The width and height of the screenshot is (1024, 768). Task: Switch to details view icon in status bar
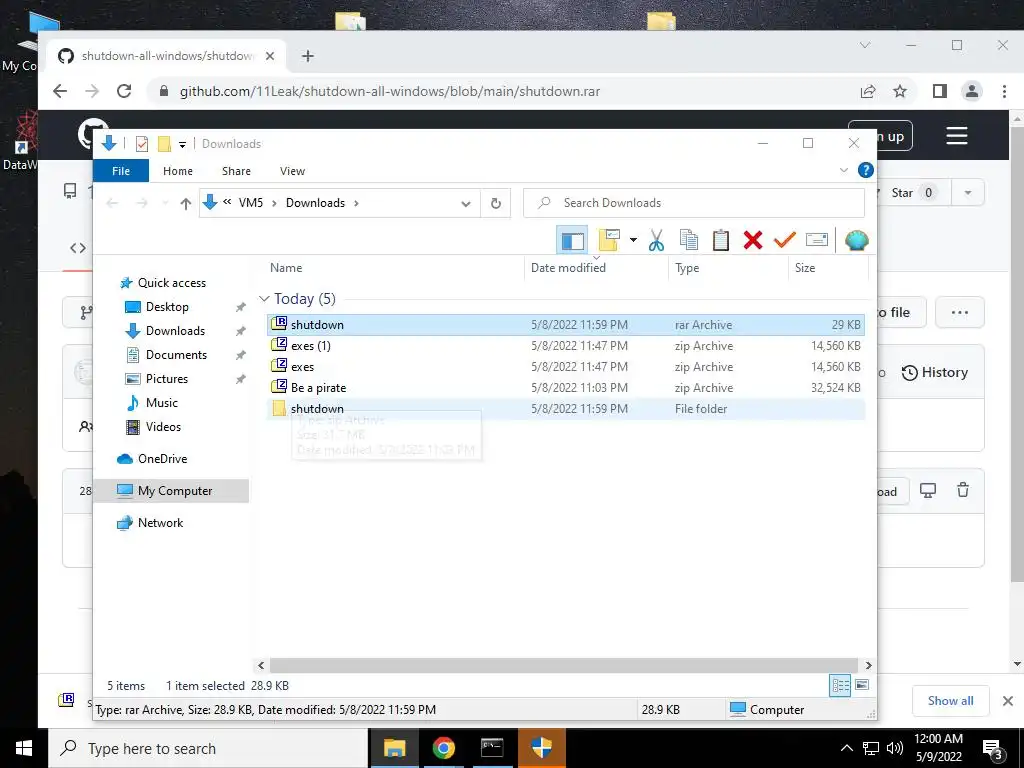click(840, 685)
